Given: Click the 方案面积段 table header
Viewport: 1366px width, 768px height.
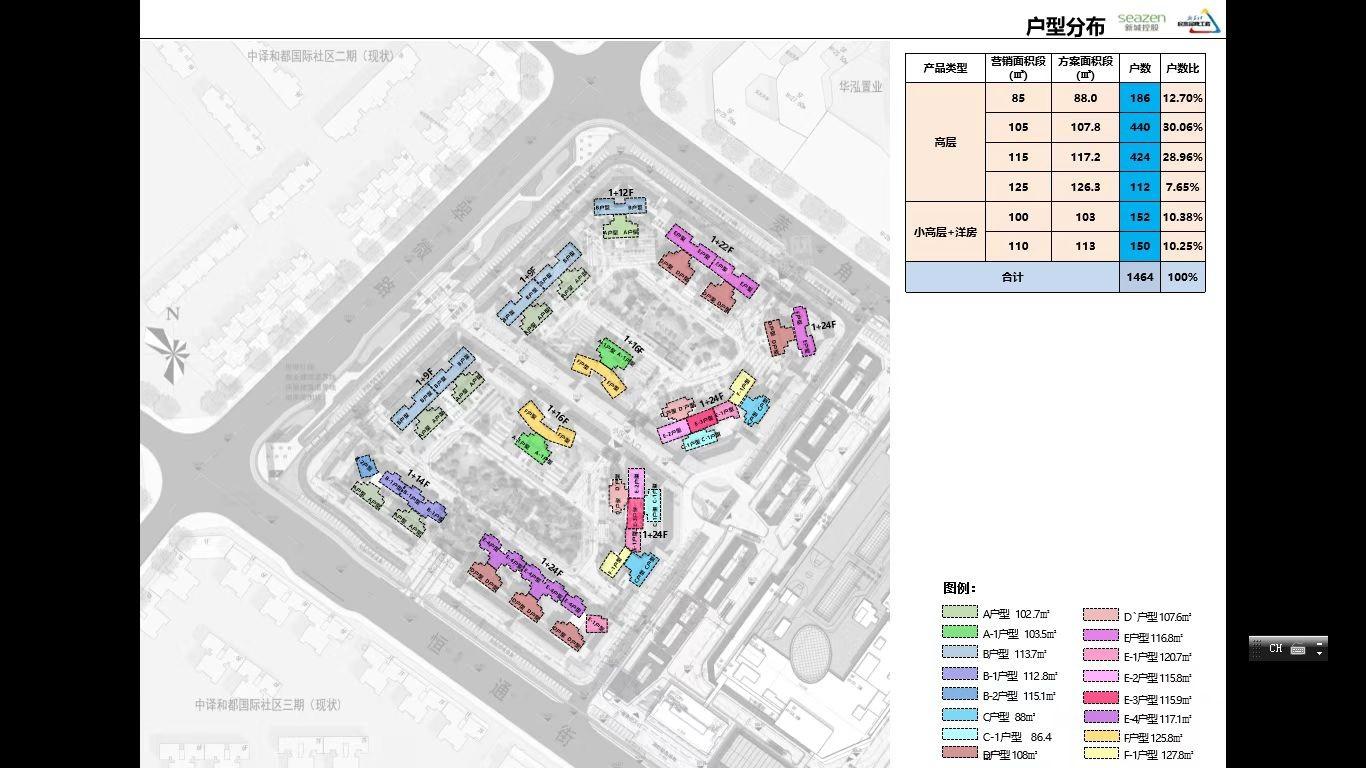Looking at the screenshot, I should (1085, 68).
